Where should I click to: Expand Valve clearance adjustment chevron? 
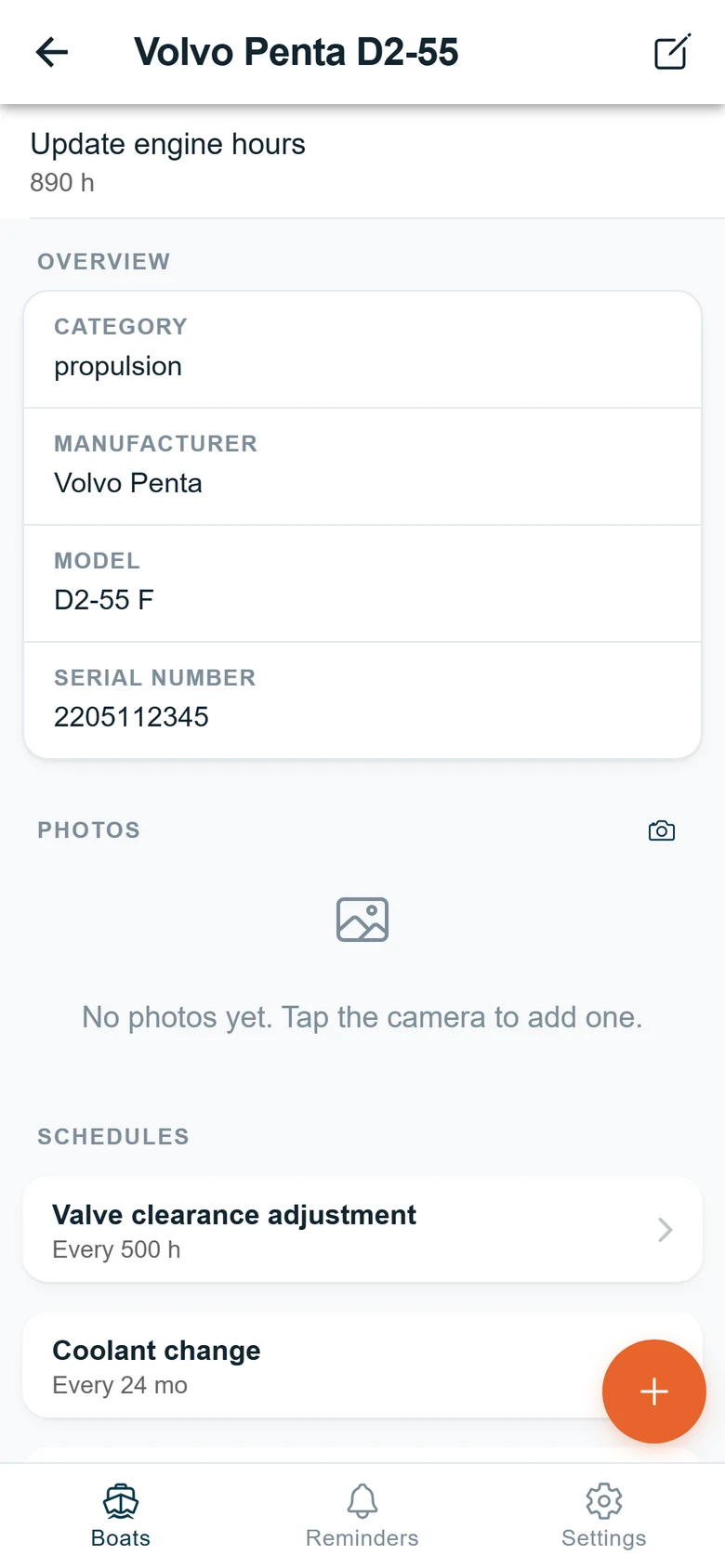click(665, 1230)
